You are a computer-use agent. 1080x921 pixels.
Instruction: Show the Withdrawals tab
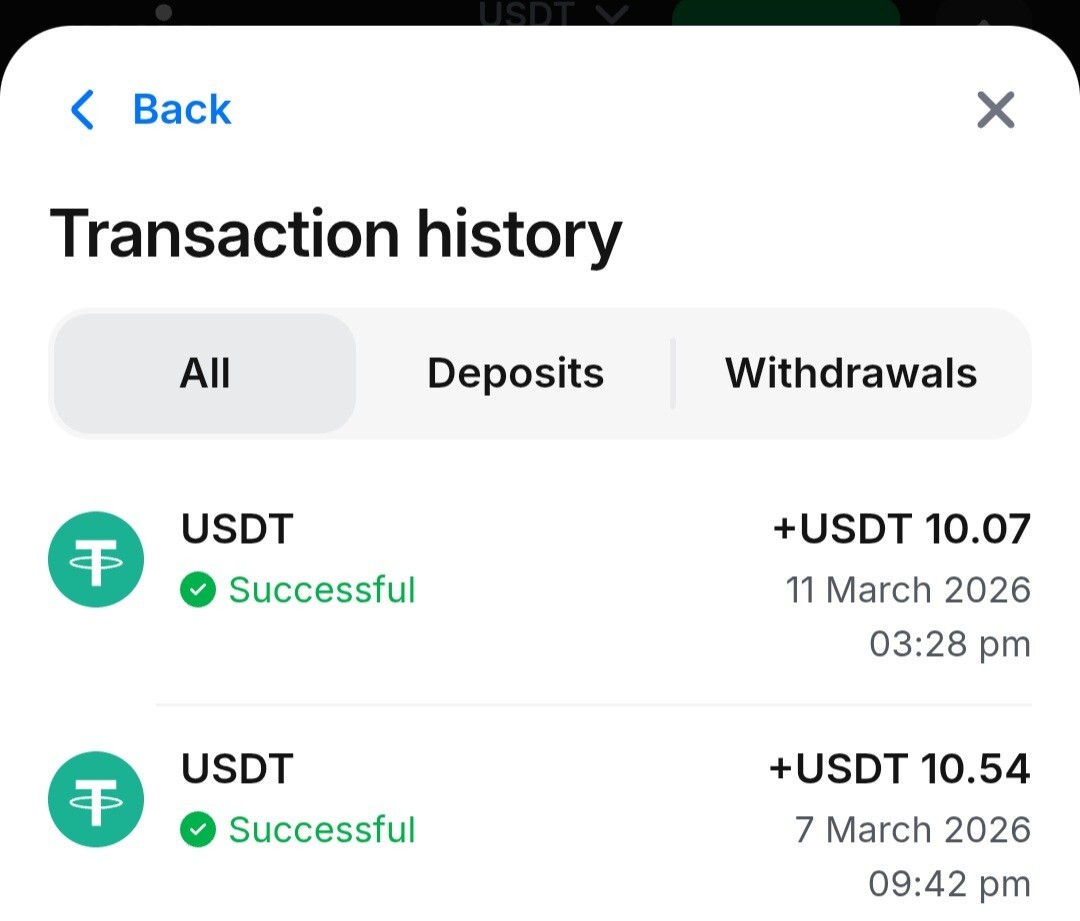pyautogui.click(x=851, y=374)
